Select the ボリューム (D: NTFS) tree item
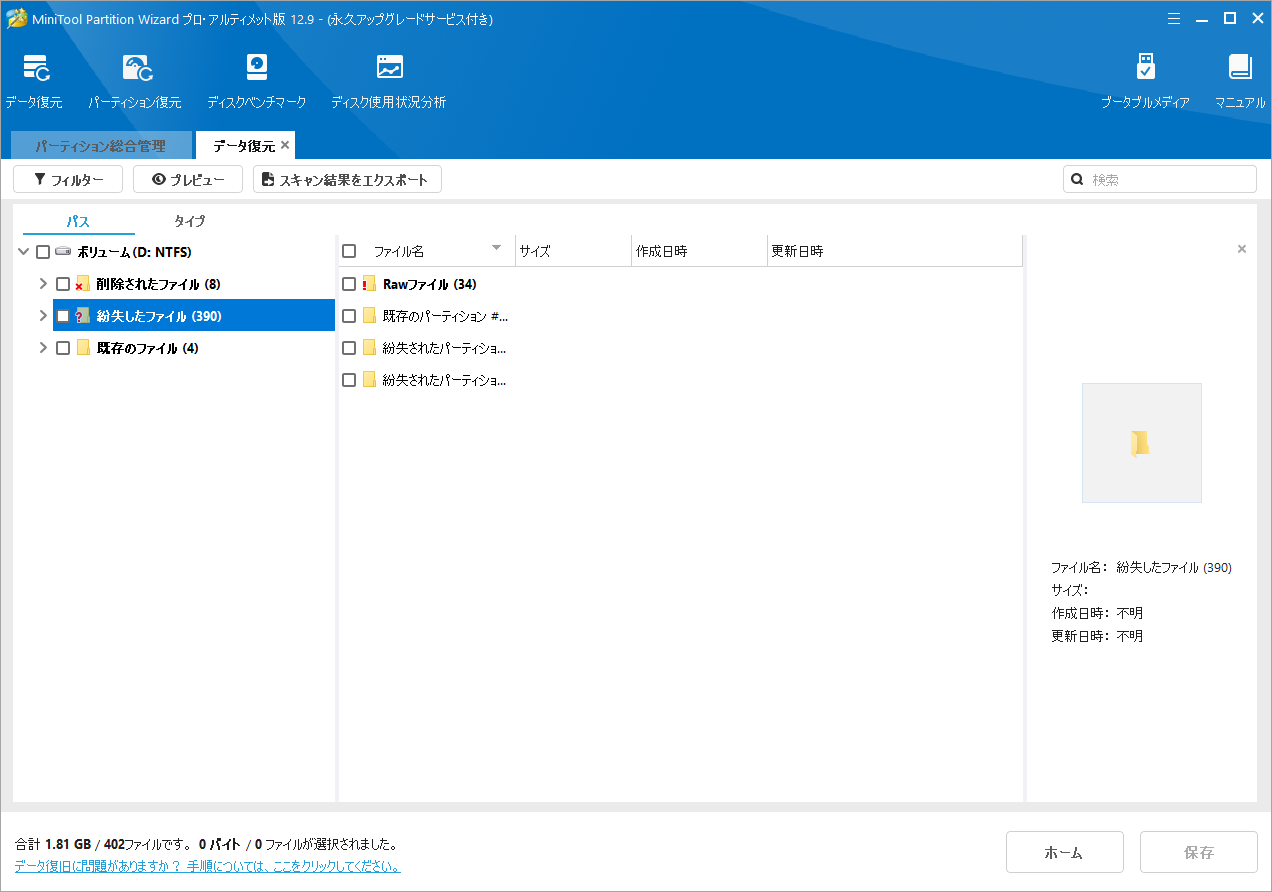The image size is (1272, 892). click(134, 252)
